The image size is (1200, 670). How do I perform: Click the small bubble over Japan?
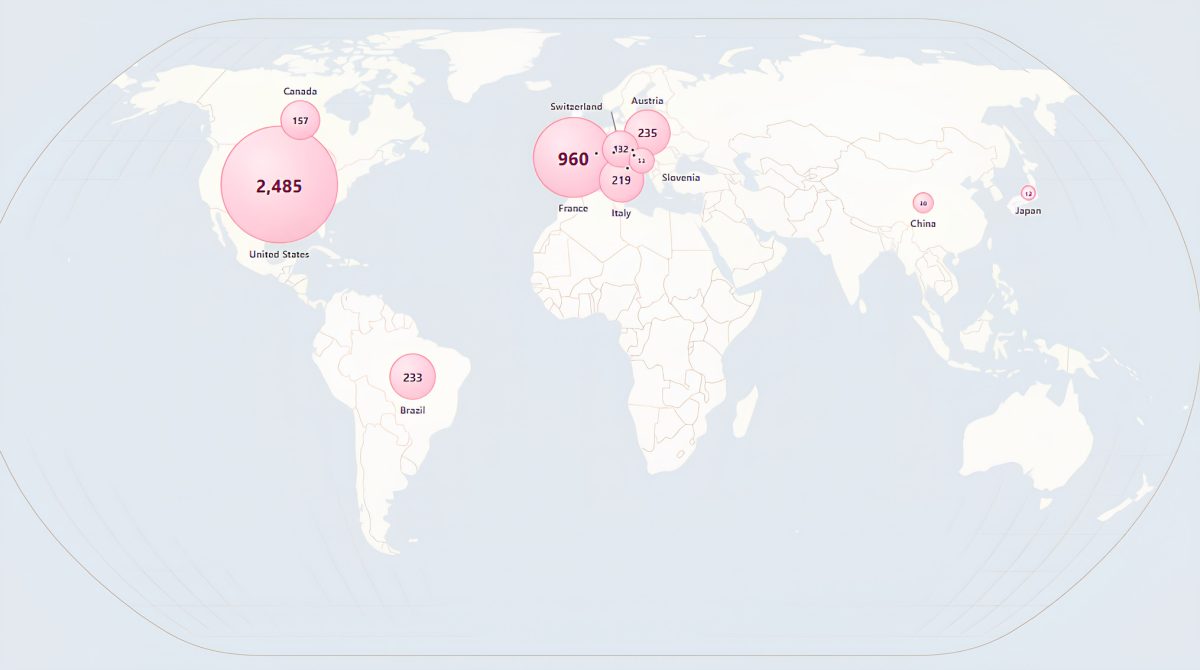click(x=1028, y=193)
